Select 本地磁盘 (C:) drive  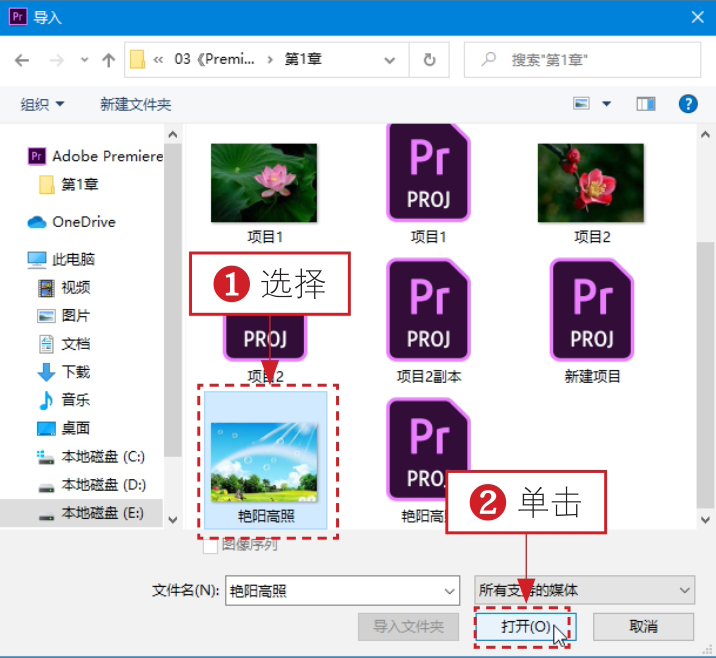(91, 457)
